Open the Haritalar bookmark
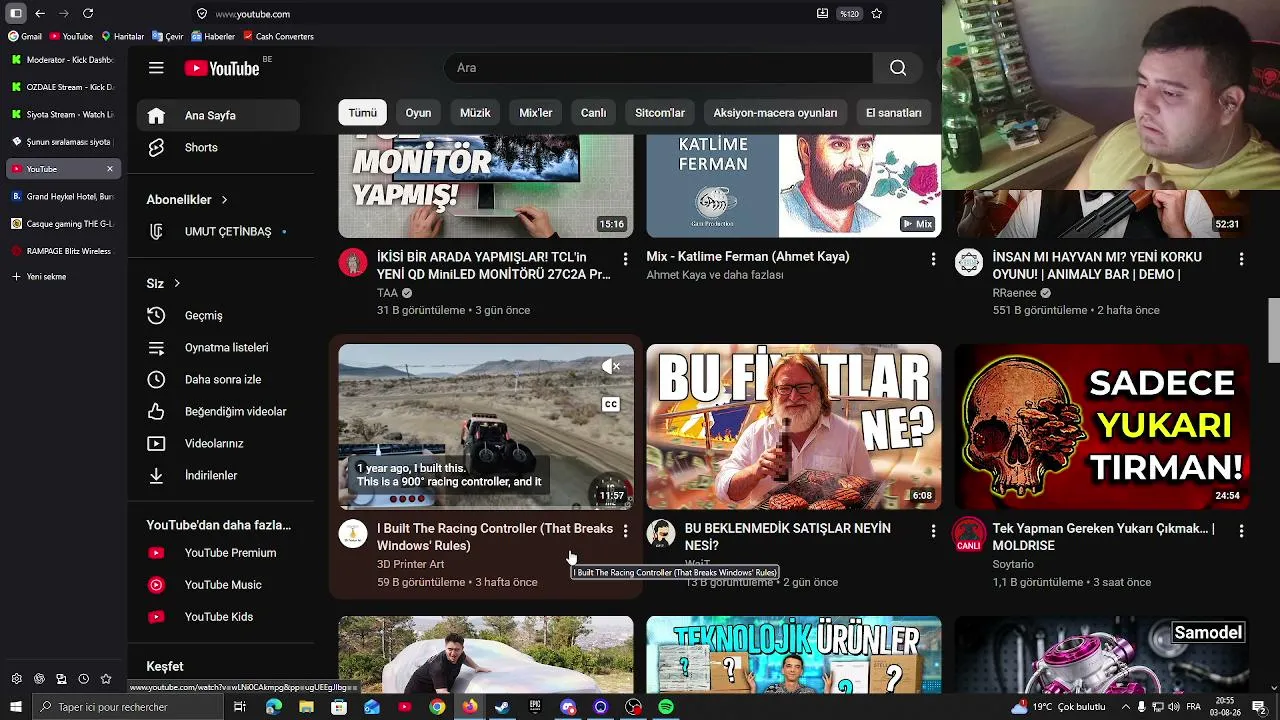 [122, 37]
